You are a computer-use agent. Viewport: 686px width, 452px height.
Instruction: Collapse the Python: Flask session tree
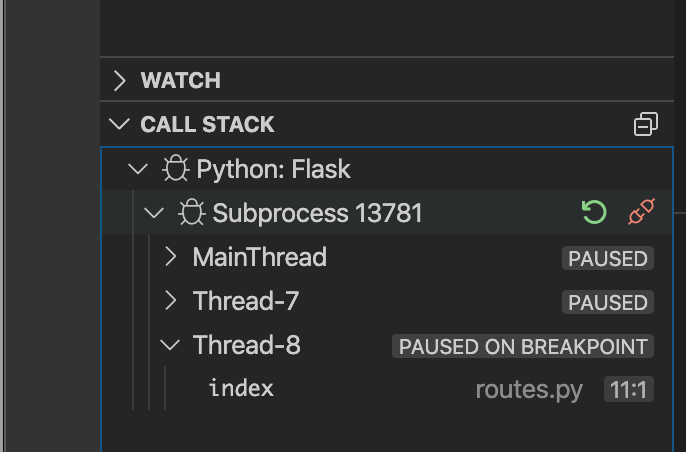(x=139, y=169)
